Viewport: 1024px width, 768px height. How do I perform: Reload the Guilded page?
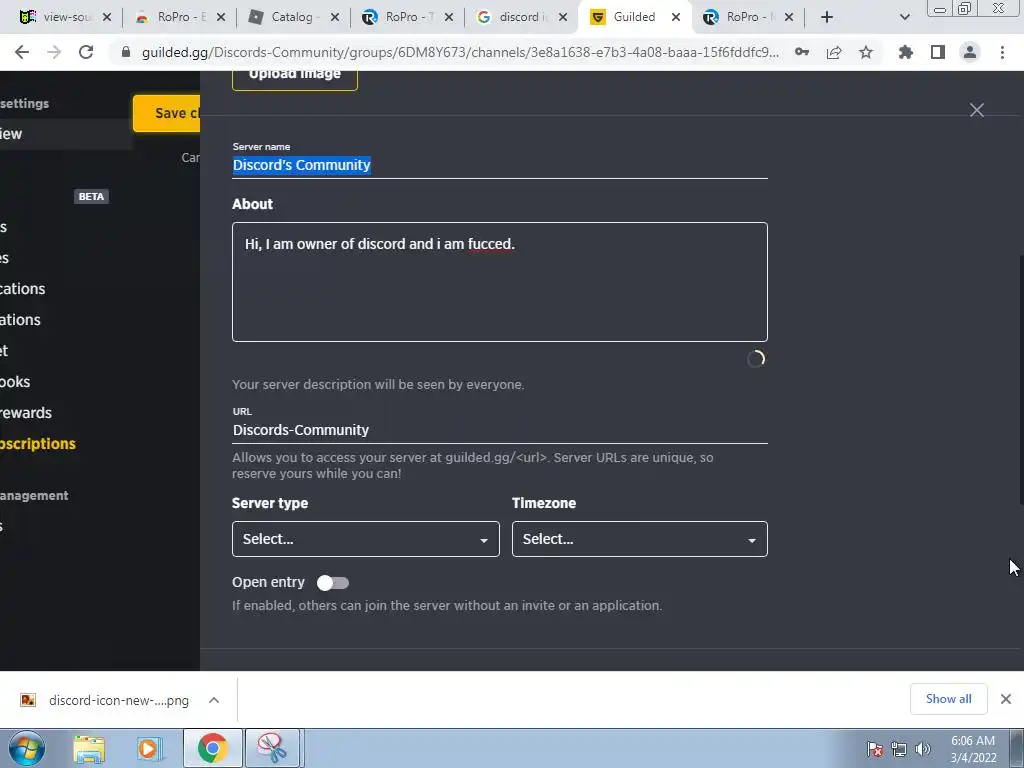(x=86, y=52)
